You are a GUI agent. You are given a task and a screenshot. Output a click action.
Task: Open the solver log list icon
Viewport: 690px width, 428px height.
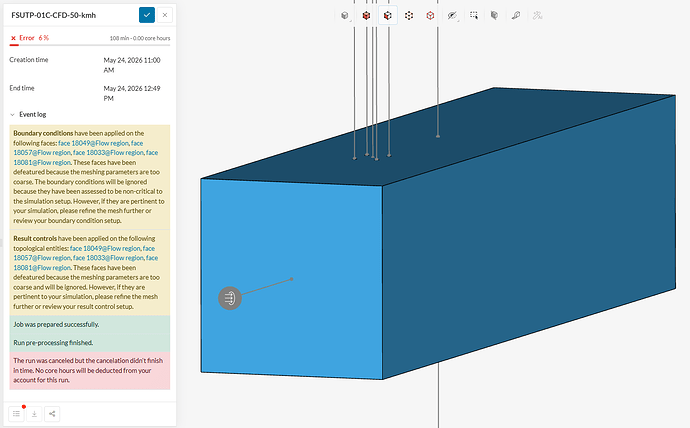tap(16, 413)
